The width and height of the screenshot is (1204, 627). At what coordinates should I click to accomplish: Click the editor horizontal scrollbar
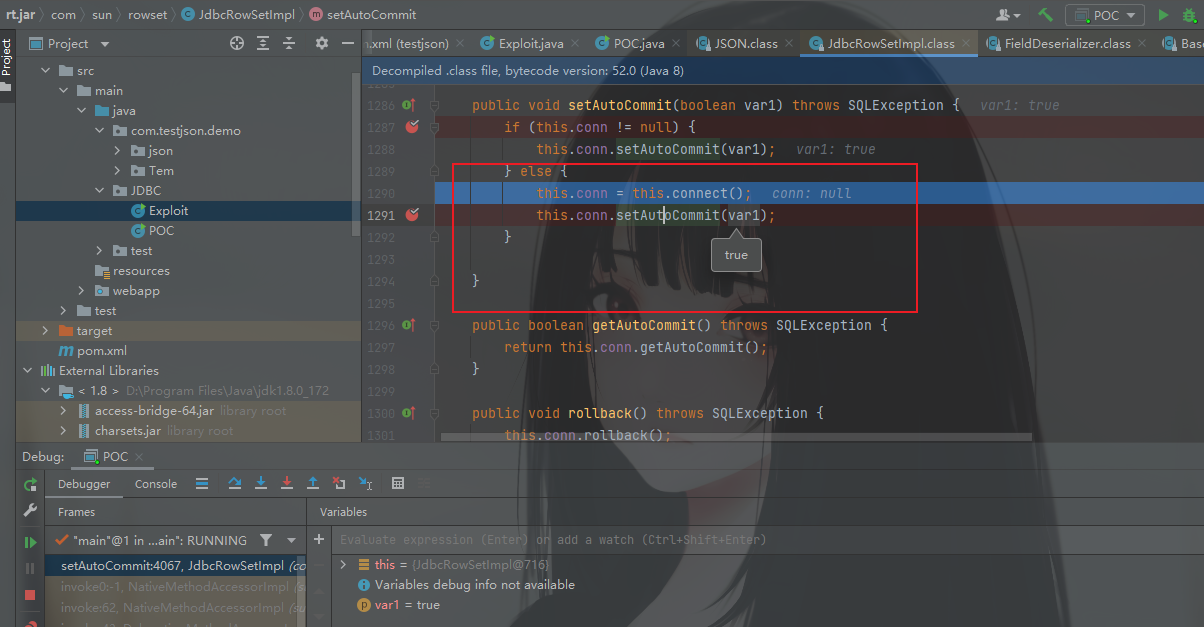(x=735, y=436)
